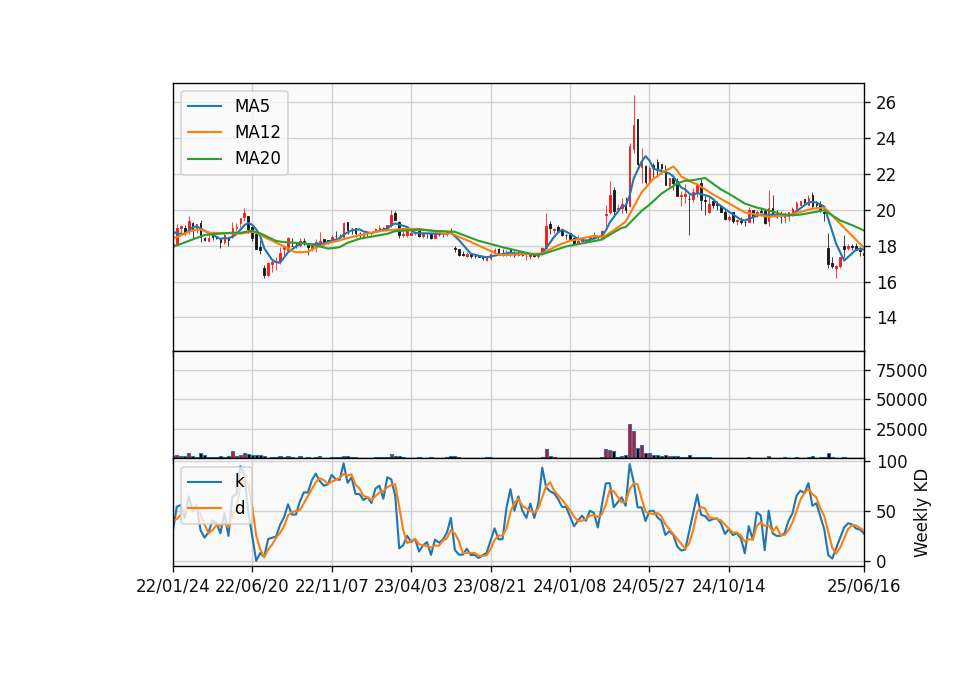This screenshot has width=960, height=690.
Task: Click the 'k' legend label in KD panel
Action: click(x=239, y=481)
